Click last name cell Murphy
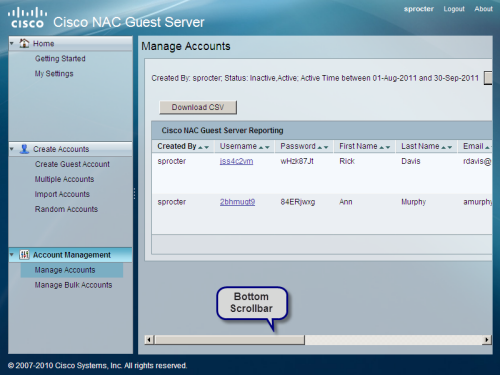 point(413,202)
